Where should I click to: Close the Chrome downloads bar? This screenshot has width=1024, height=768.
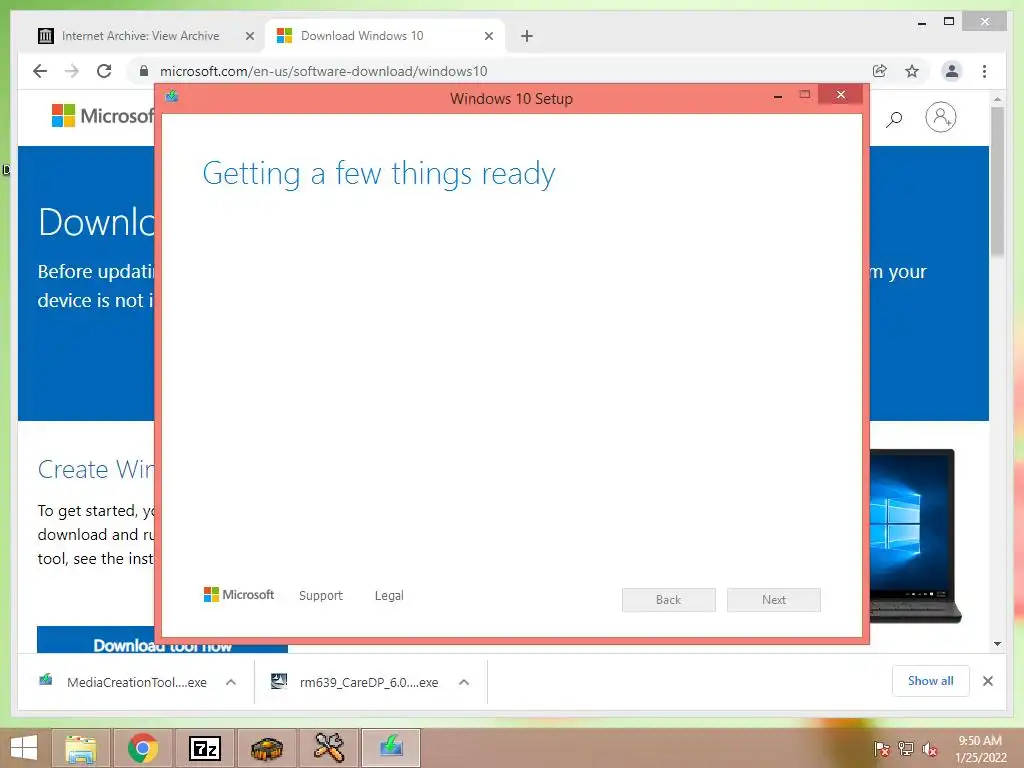pos(987,681)
